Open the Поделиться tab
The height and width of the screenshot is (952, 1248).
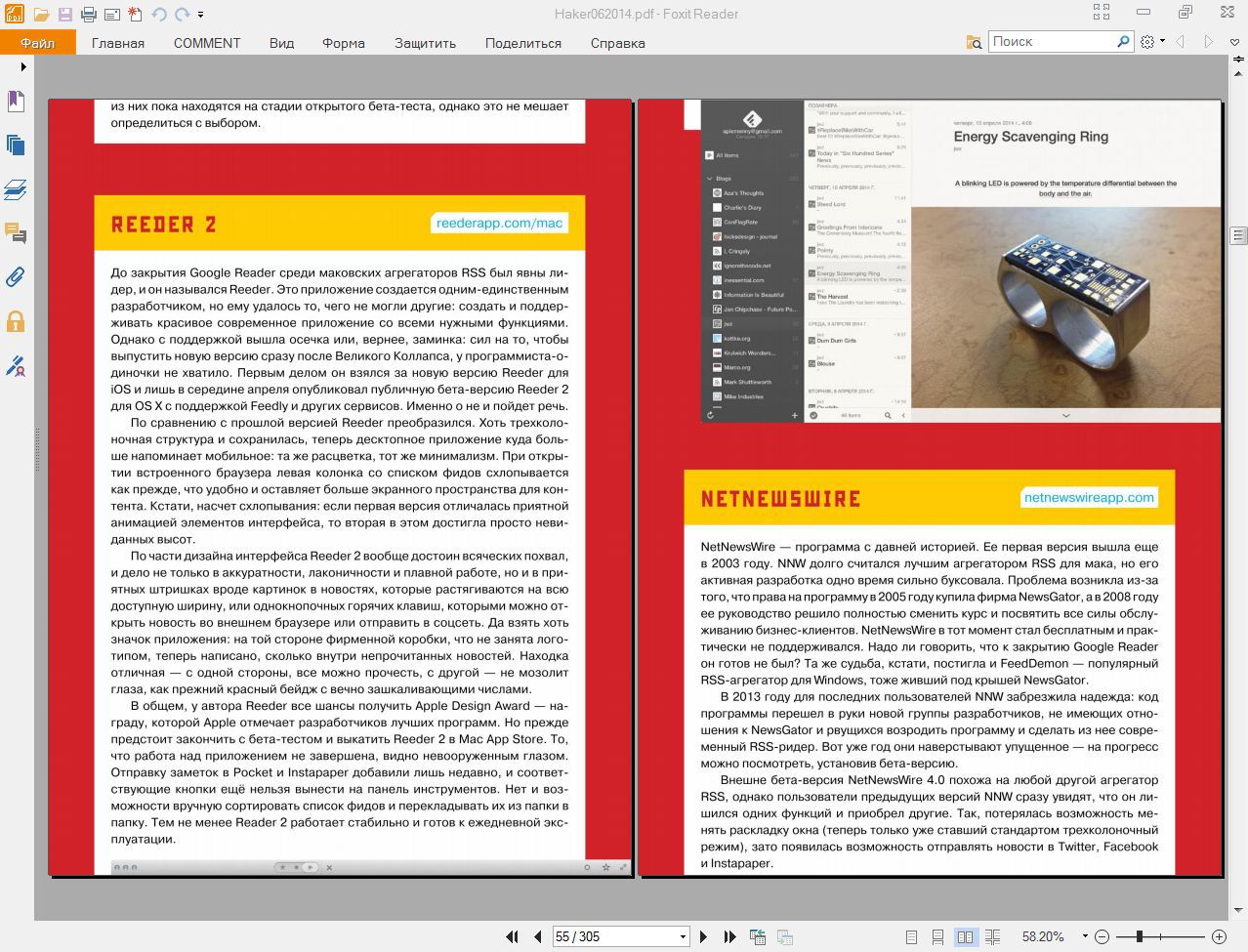pyautogui.click(x=523, y=43)
